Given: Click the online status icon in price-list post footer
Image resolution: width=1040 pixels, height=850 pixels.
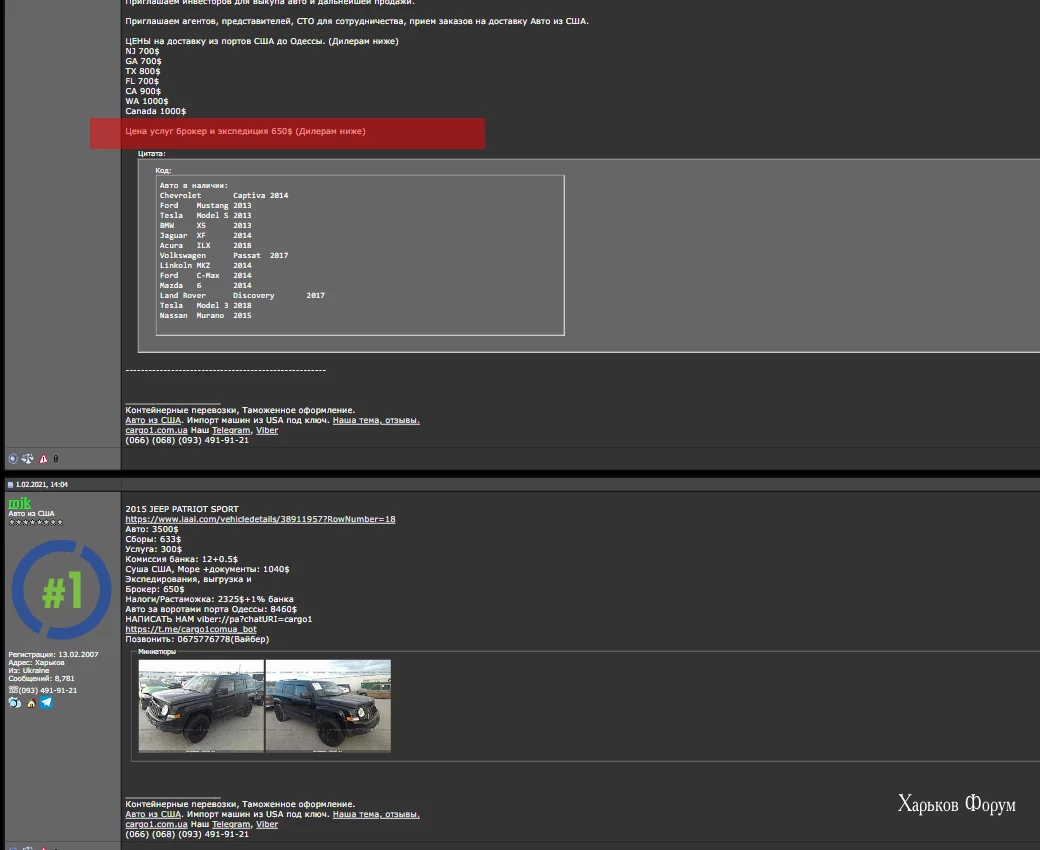Looking at the screenshot, I should 13,459.
